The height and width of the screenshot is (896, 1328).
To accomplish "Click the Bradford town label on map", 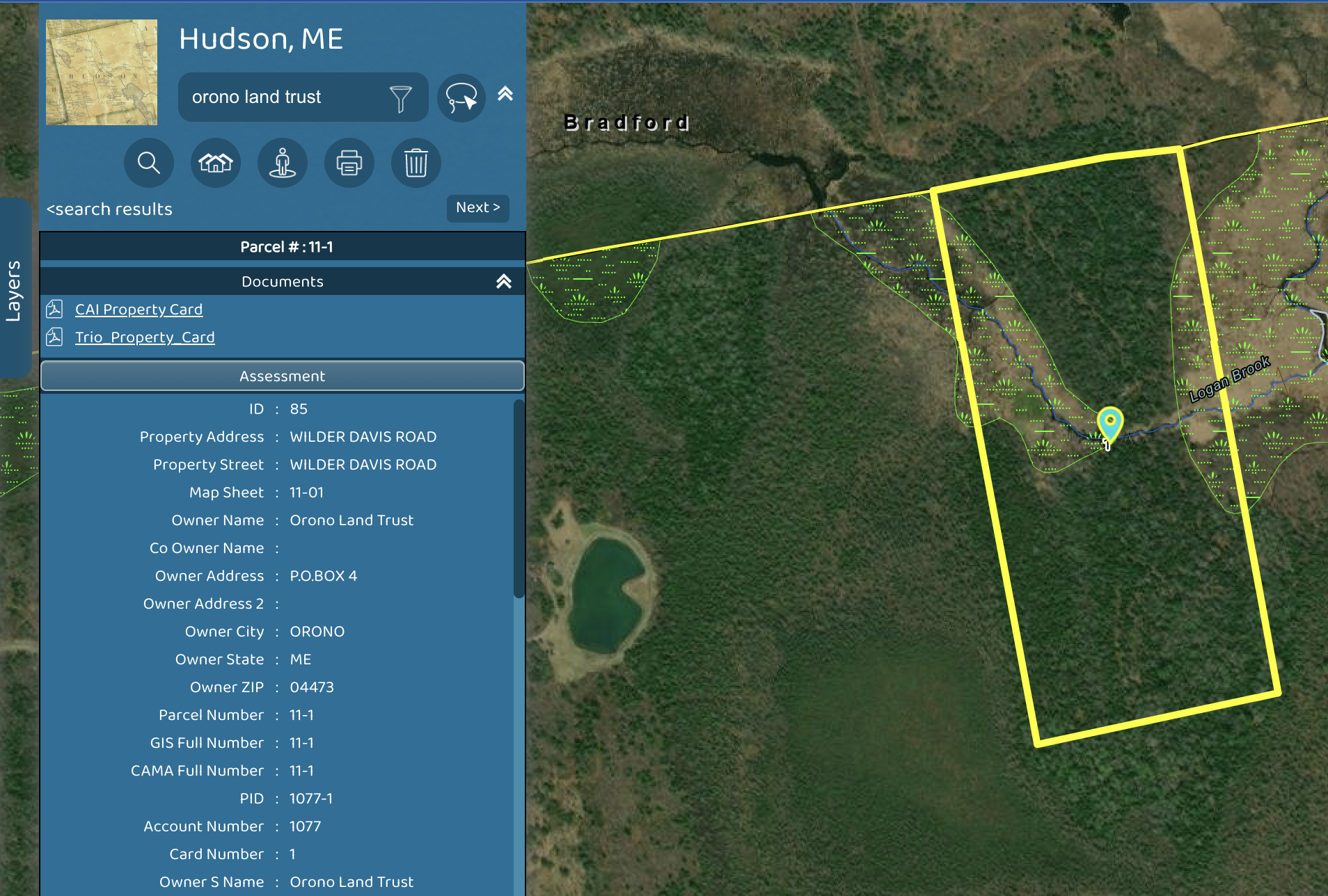I will point(626,123).
